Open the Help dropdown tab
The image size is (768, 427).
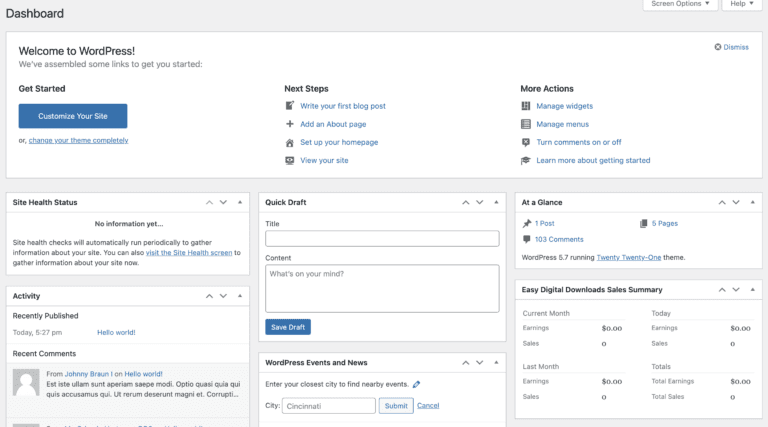coord(742,4)
